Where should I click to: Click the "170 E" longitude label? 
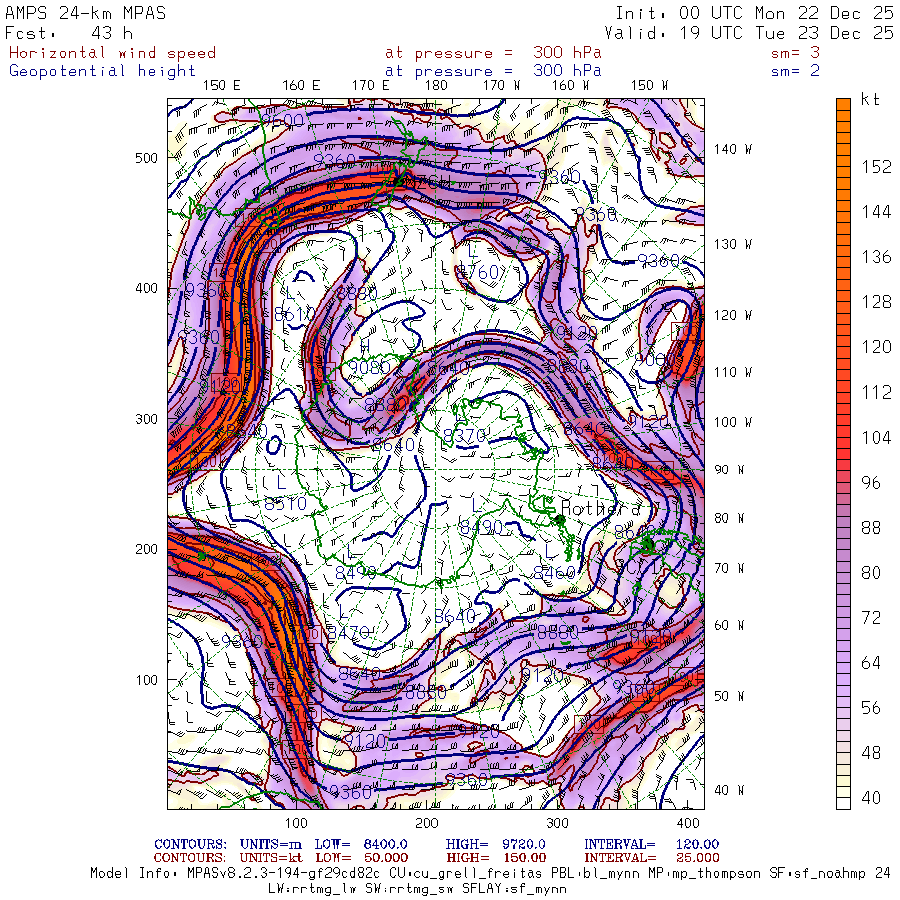click(x=371, y=86)
